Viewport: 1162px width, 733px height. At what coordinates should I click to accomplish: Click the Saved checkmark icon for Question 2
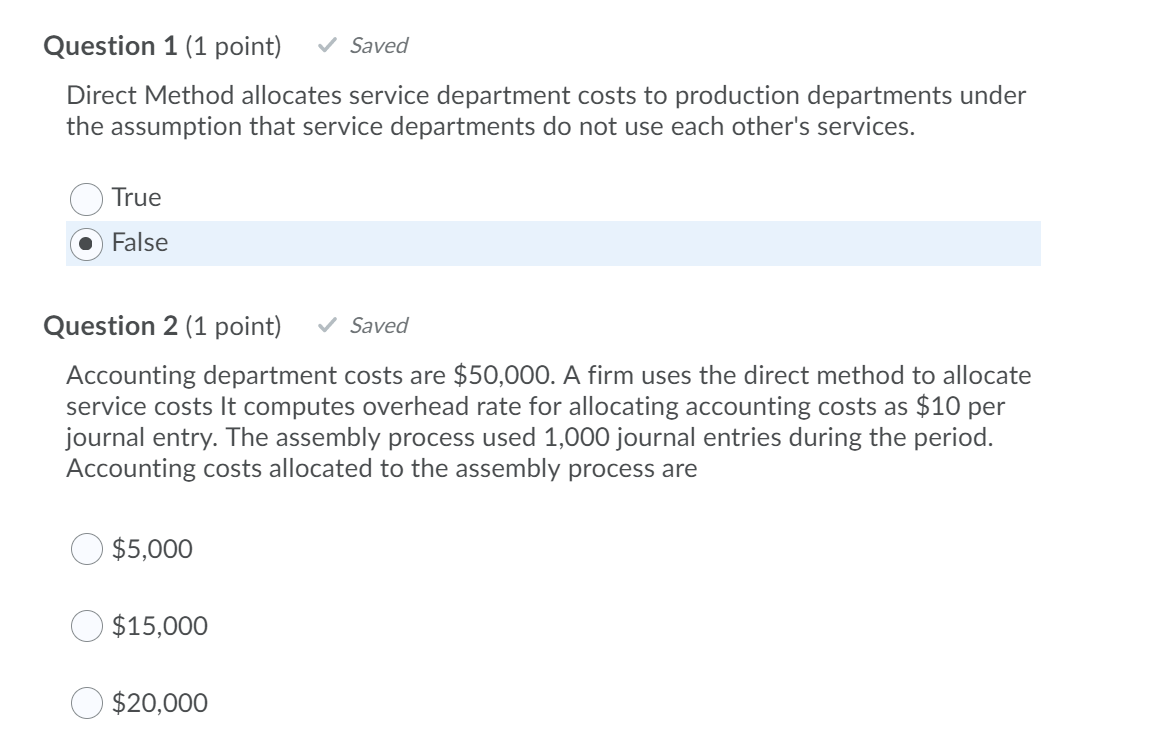coord(327,325)
